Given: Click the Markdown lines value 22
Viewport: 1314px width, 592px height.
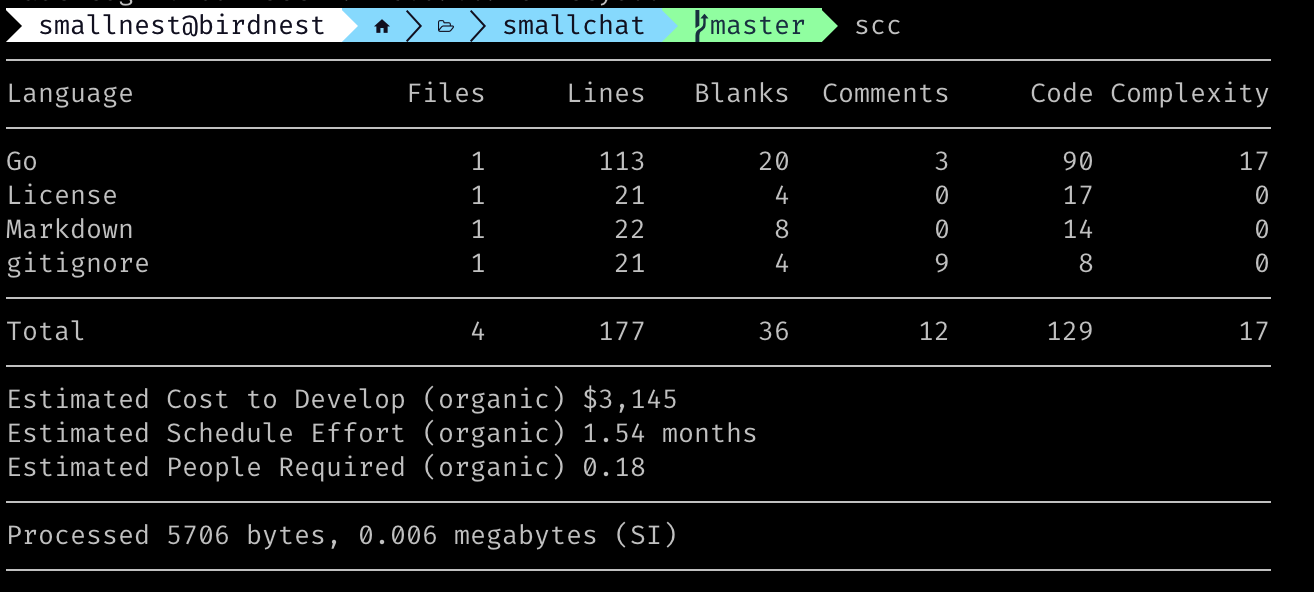Looking at the screenshot, I should 630,229.
